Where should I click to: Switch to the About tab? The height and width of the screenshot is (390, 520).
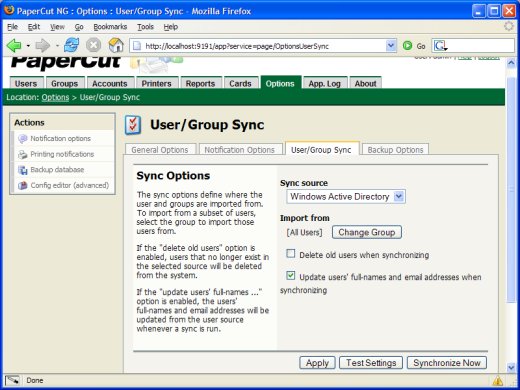365,83
